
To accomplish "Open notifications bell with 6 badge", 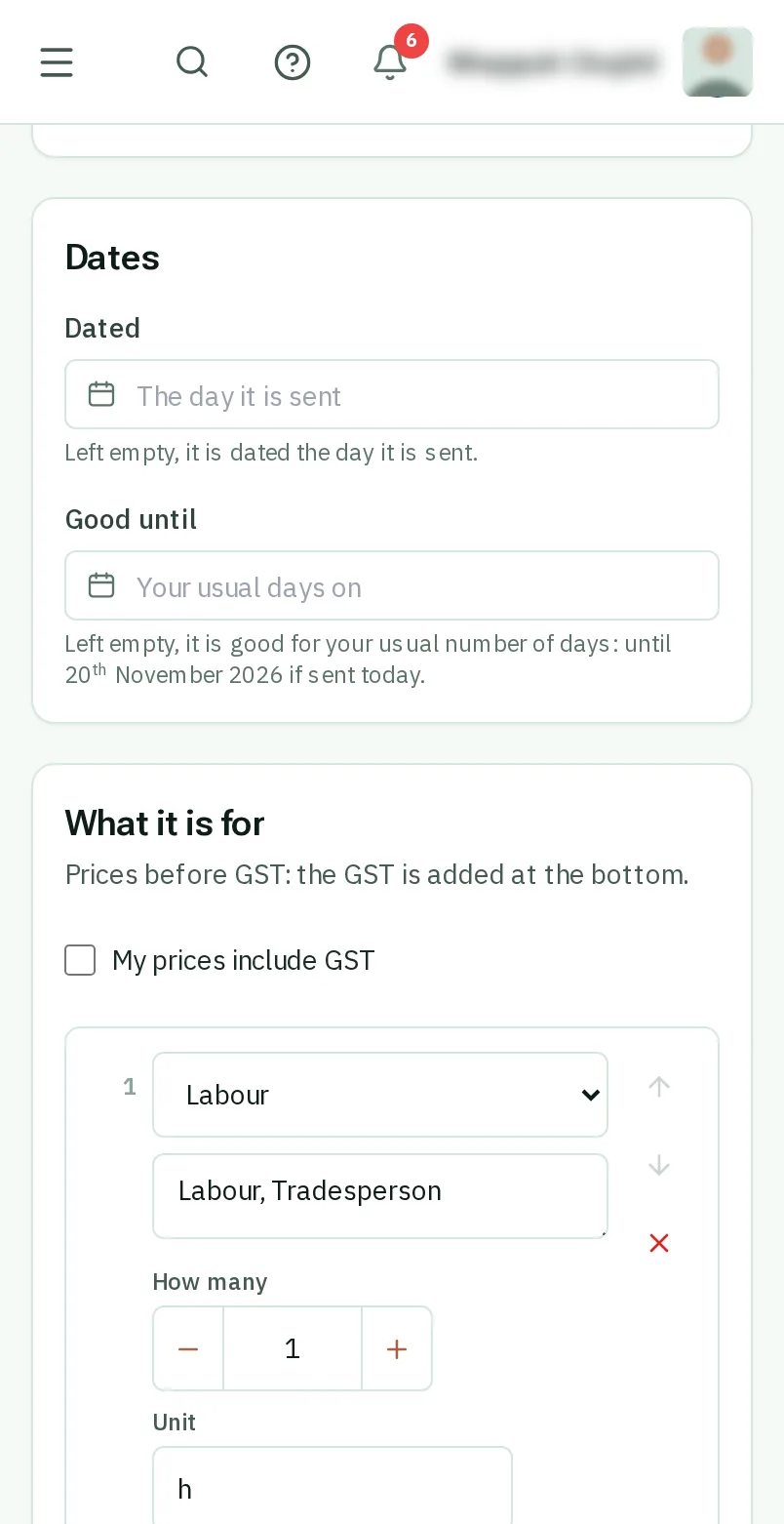I will point(391,62).
